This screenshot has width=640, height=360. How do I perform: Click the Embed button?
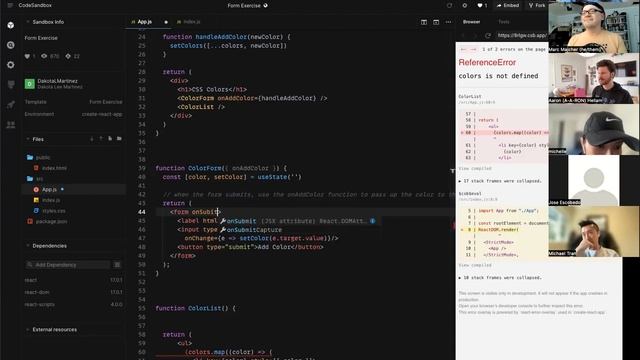click(x=508, y=5)
